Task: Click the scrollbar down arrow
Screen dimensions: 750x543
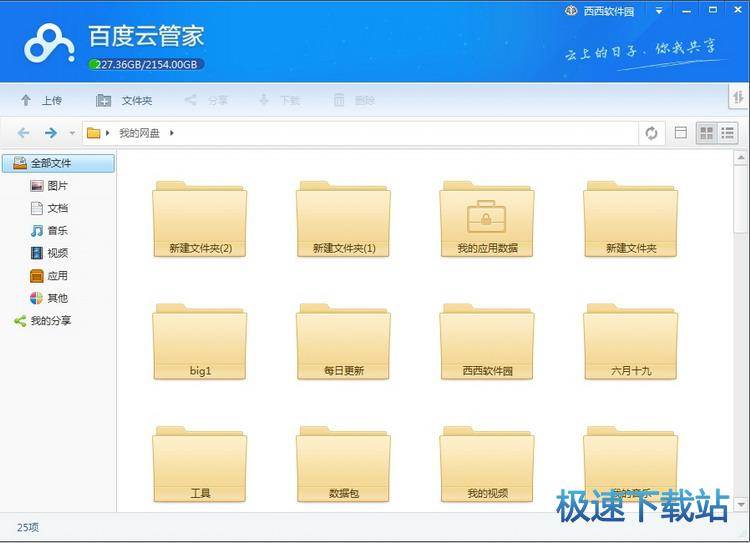Action: tap(741, 504)
